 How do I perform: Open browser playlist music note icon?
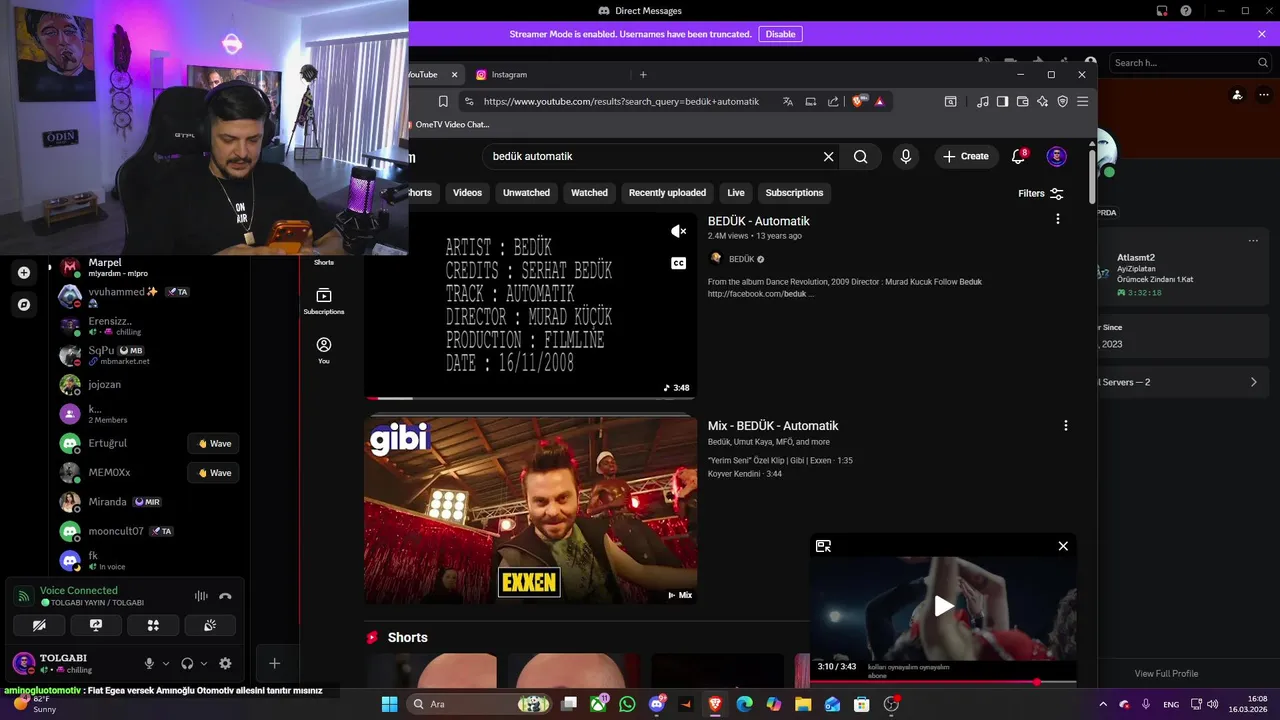(x=982, y=101)
